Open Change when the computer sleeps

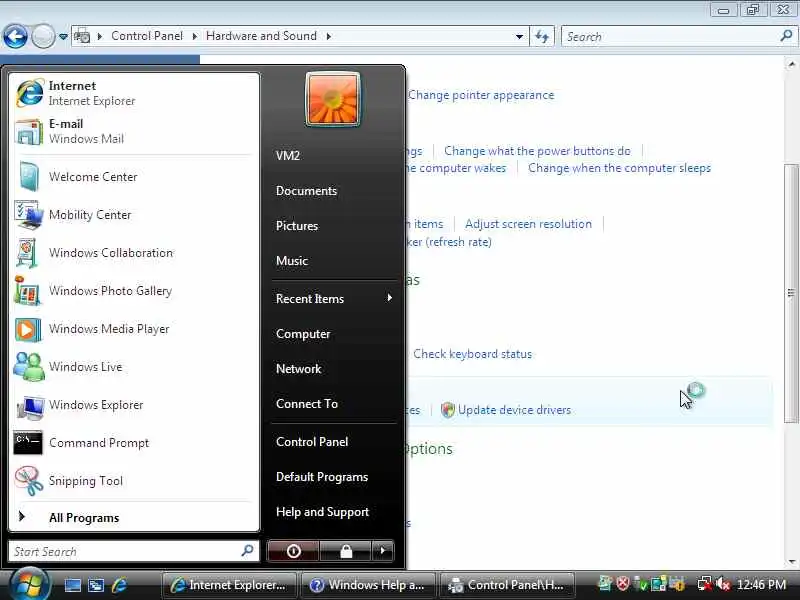click(619, 168)
